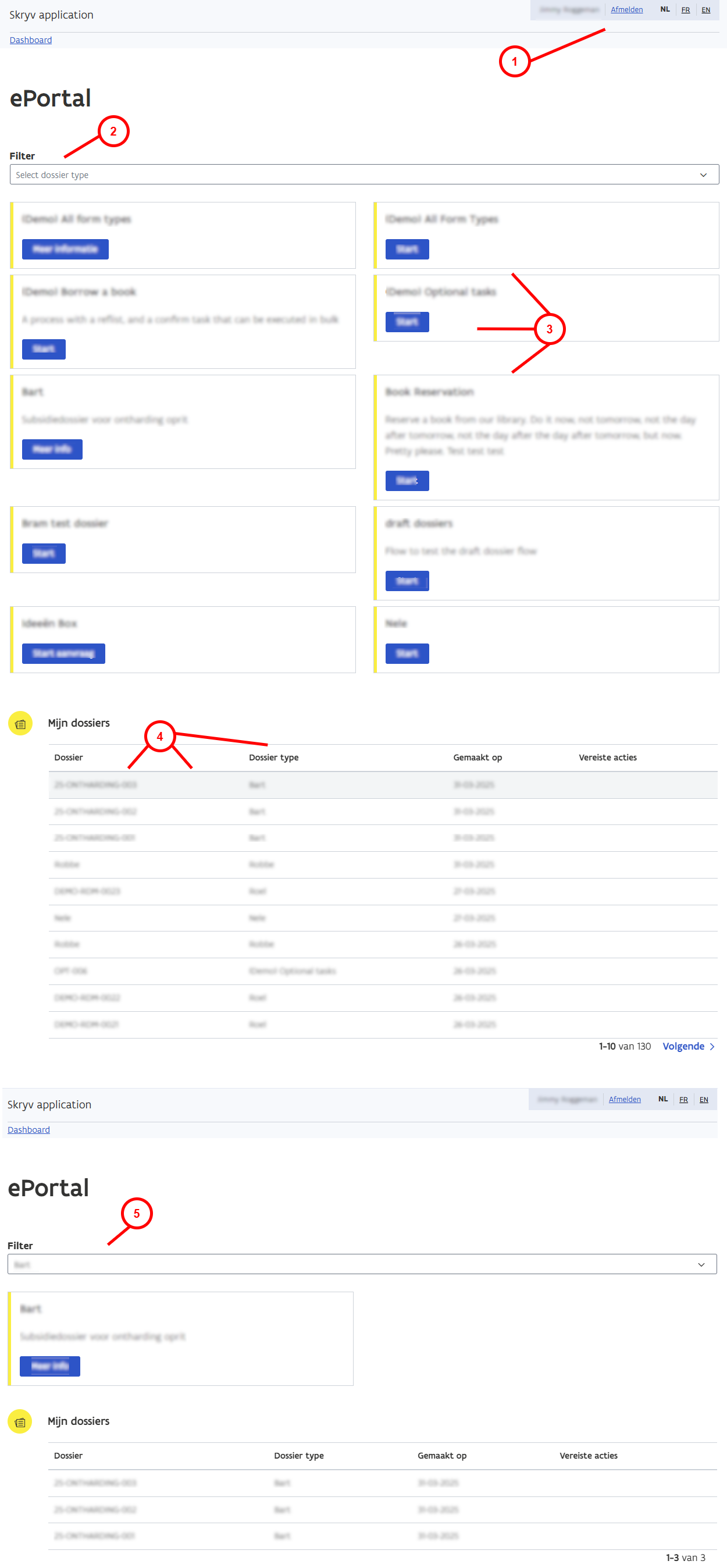Click the Gemaakt op header in the 130-dossier table
The width and height of the screenshot is (727, 1568).
click(477, 757)
